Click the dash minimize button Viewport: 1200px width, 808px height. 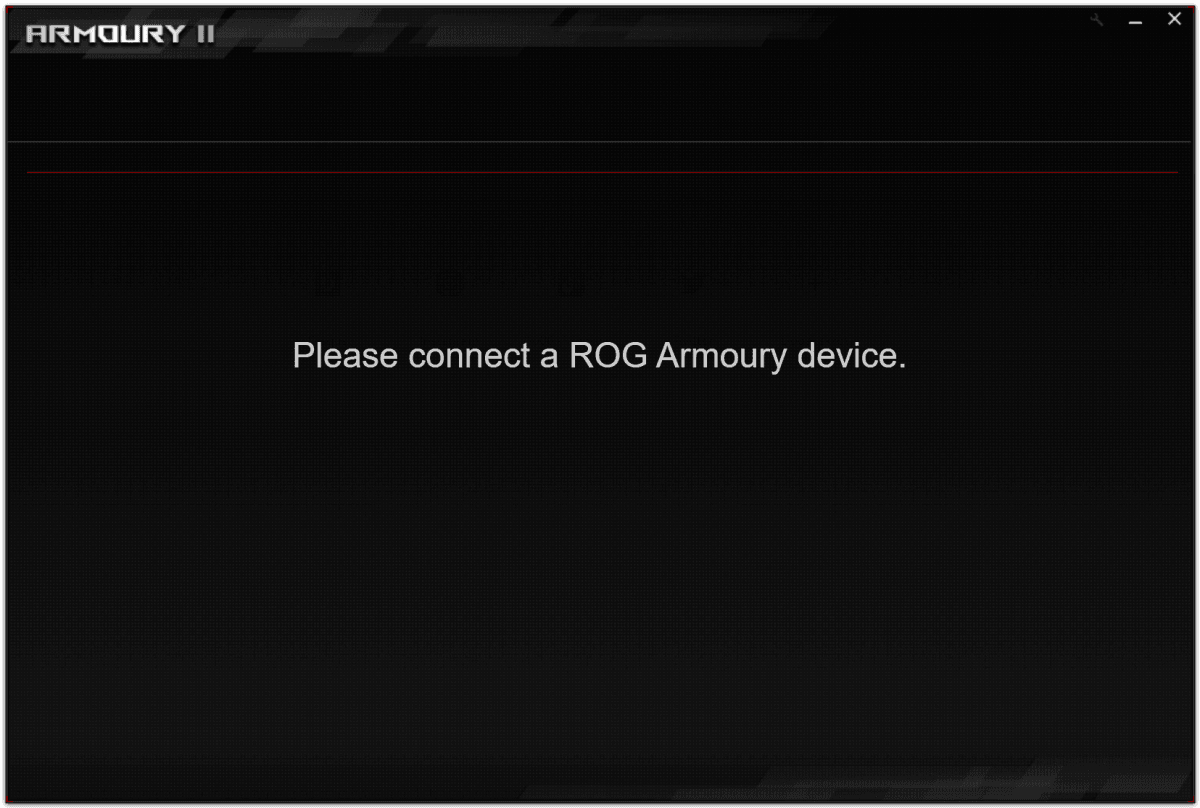1135,21
